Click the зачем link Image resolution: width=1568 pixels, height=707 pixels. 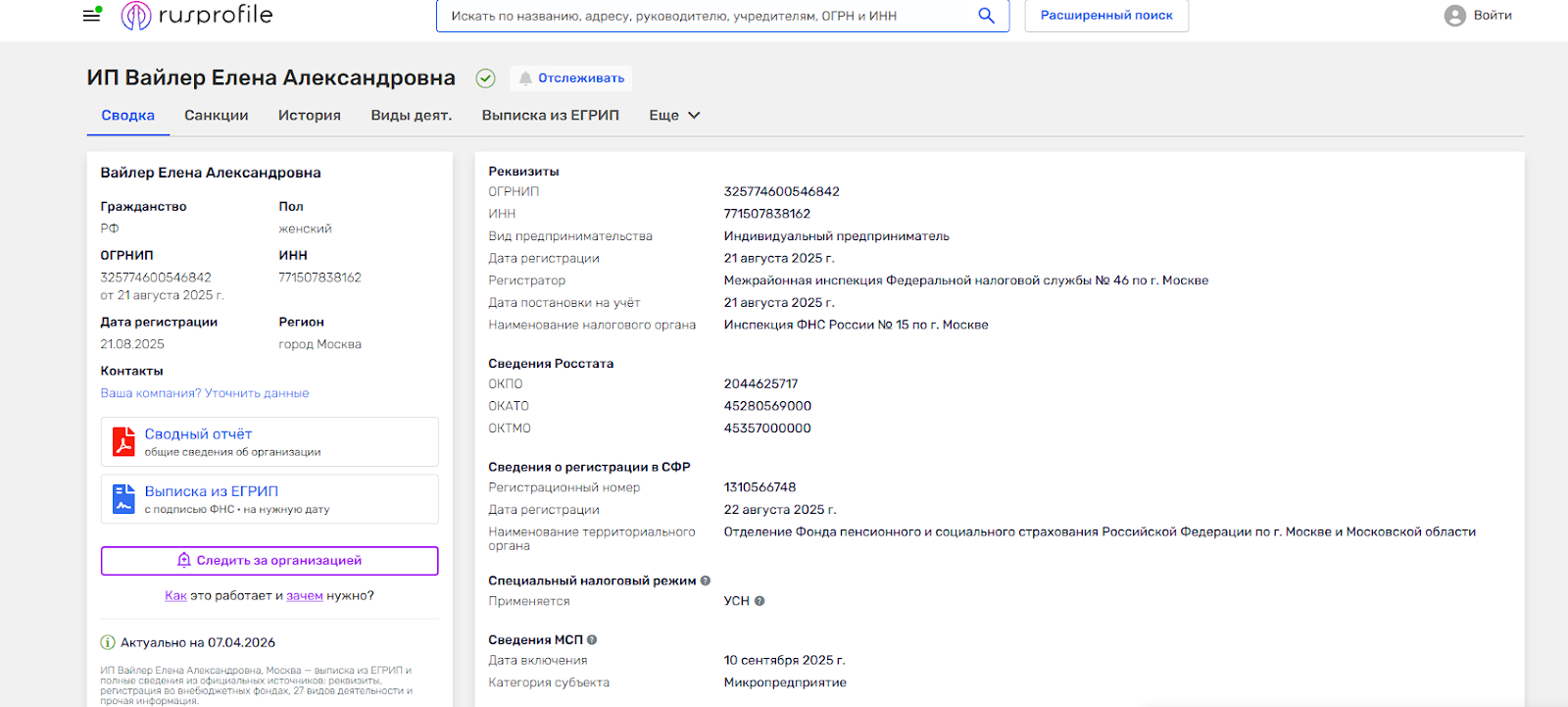(x=305, y=595)
